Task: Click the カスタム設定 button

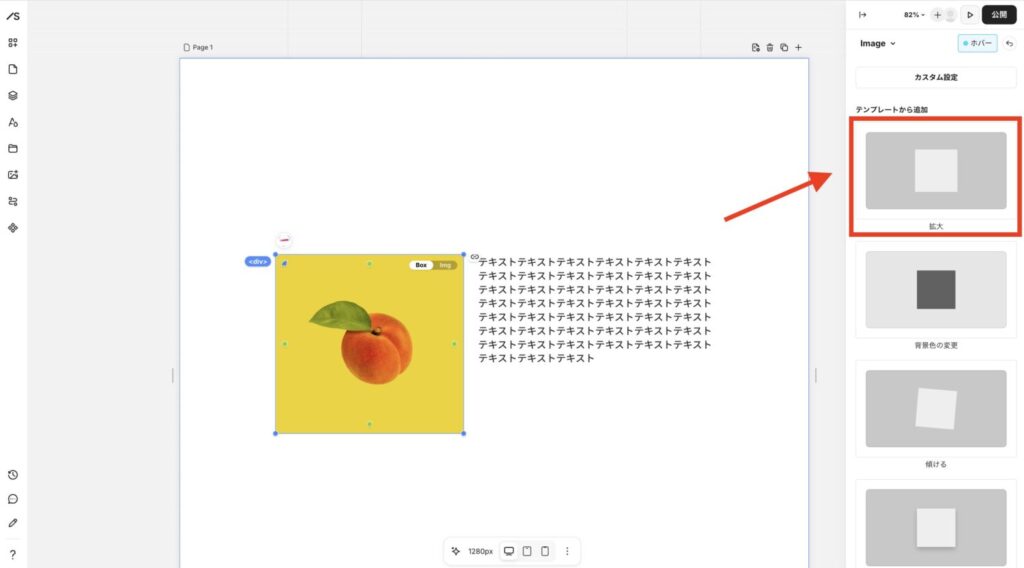Action: point(936,78)
